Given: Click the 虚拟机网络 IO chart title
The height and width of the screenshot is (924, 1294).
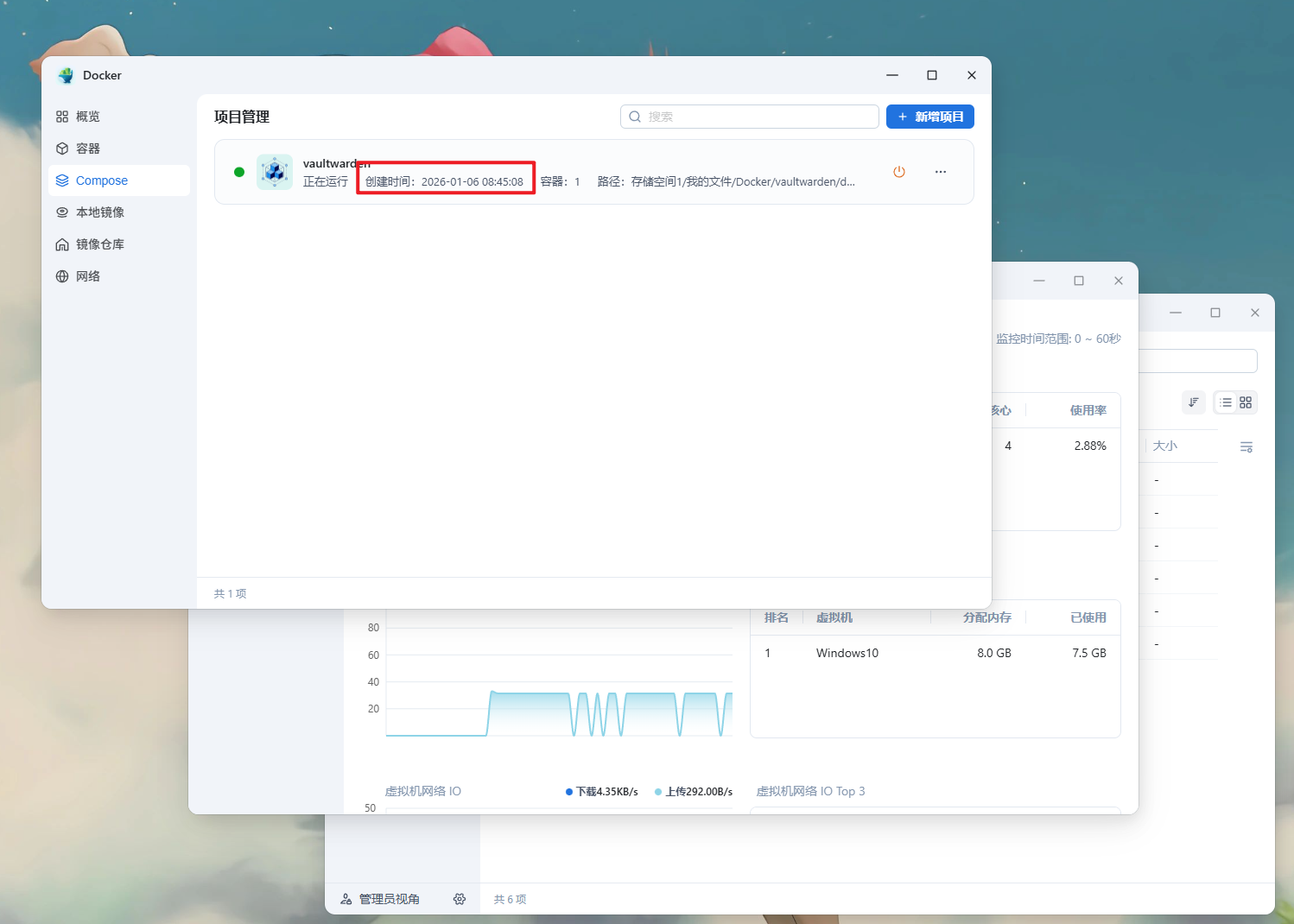Looking at the screenshot, I should [423, 791].
